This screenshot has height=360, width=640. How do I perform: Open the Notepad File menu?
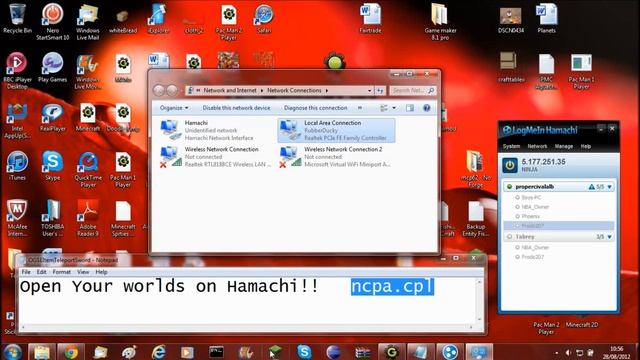click(26, 272)
